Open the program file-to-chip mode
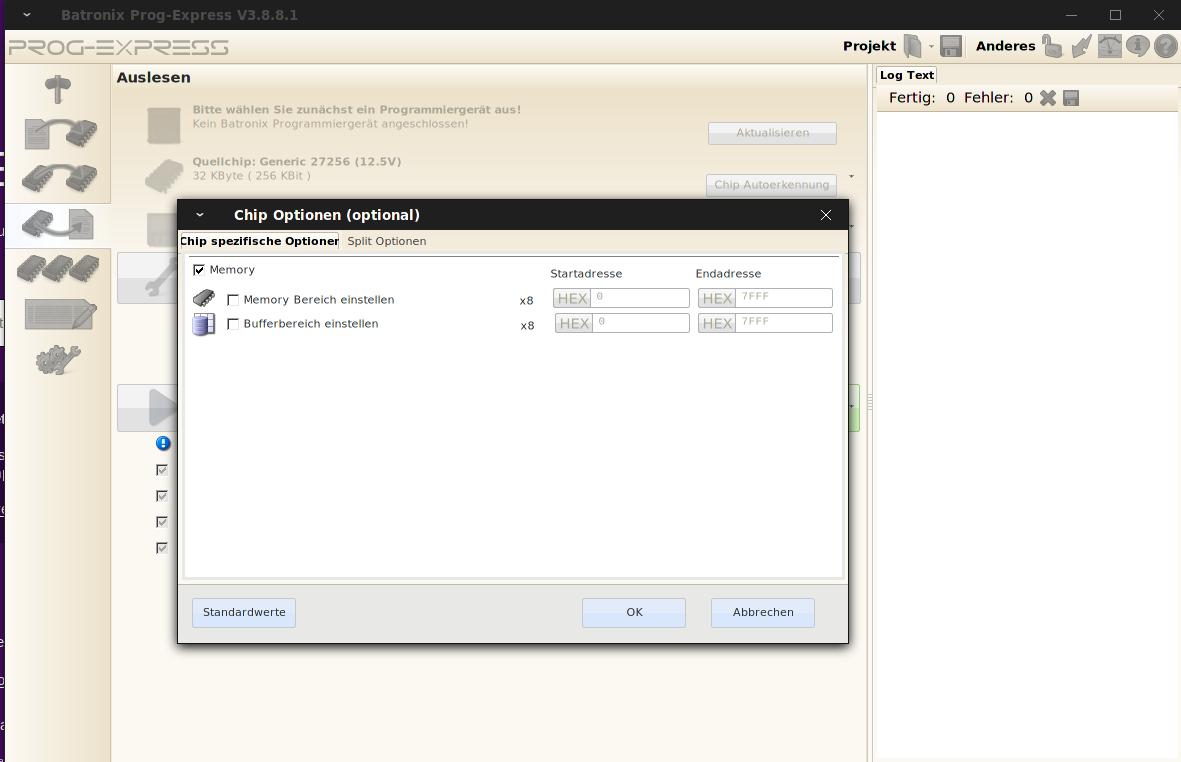This screenshot has height=762, width=1181. [x=60, y=134]
